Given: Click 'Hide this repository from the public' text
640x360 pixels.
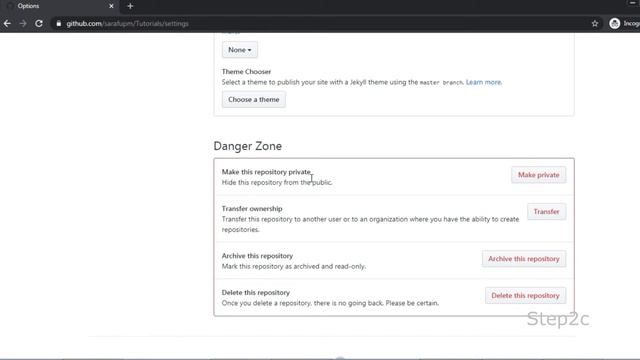Looking at the screenshot, I should coord(277,182).
